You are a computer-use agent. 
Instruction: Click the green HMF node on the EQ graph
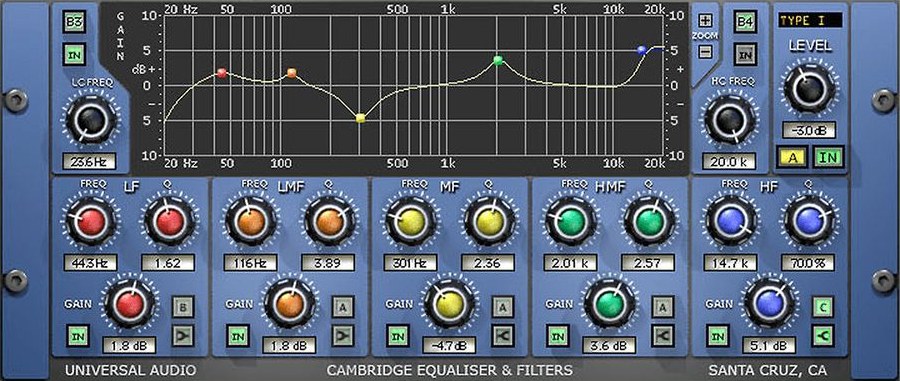498,60
